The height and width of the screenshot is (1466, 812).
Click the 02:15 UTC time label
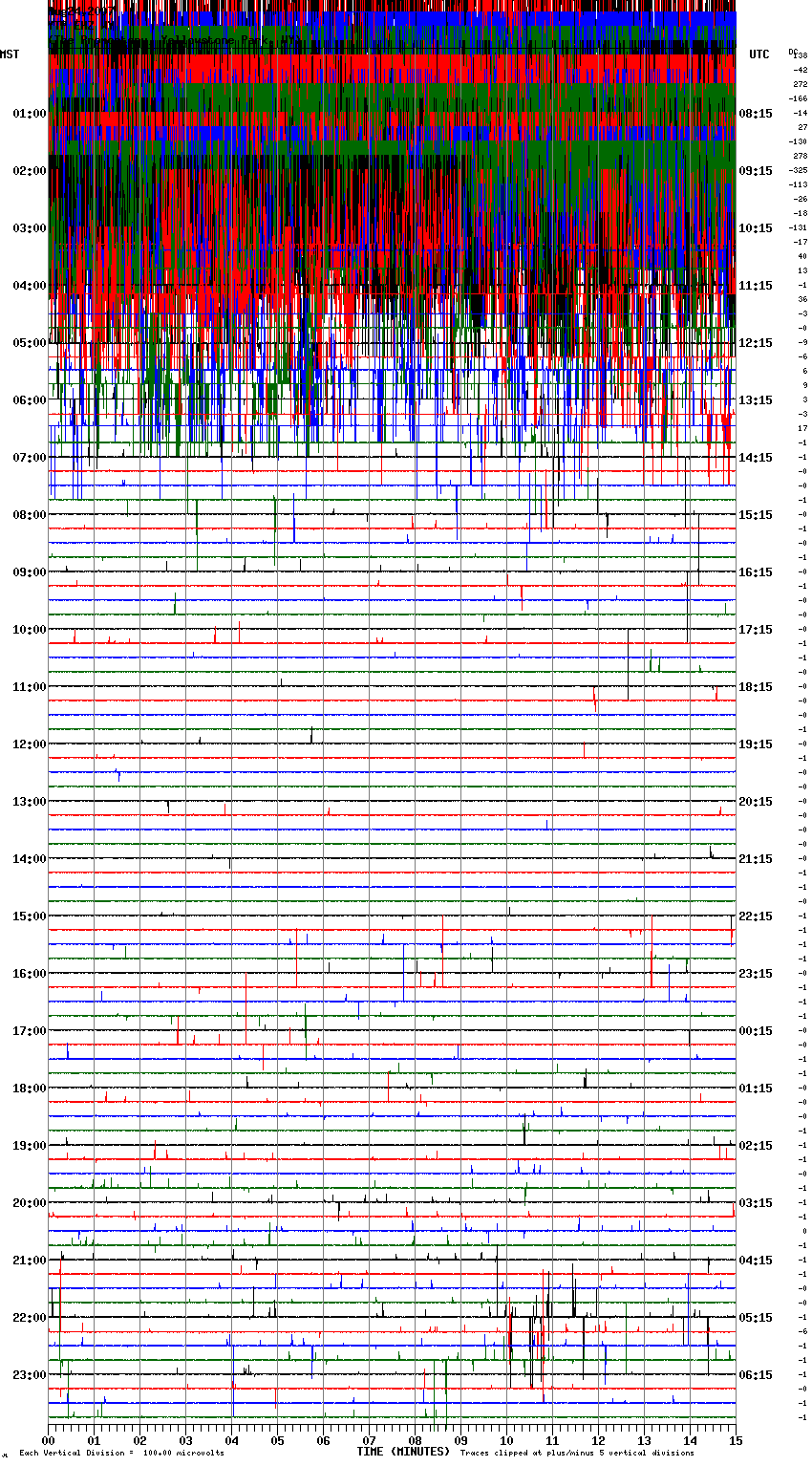[756, 1146]
